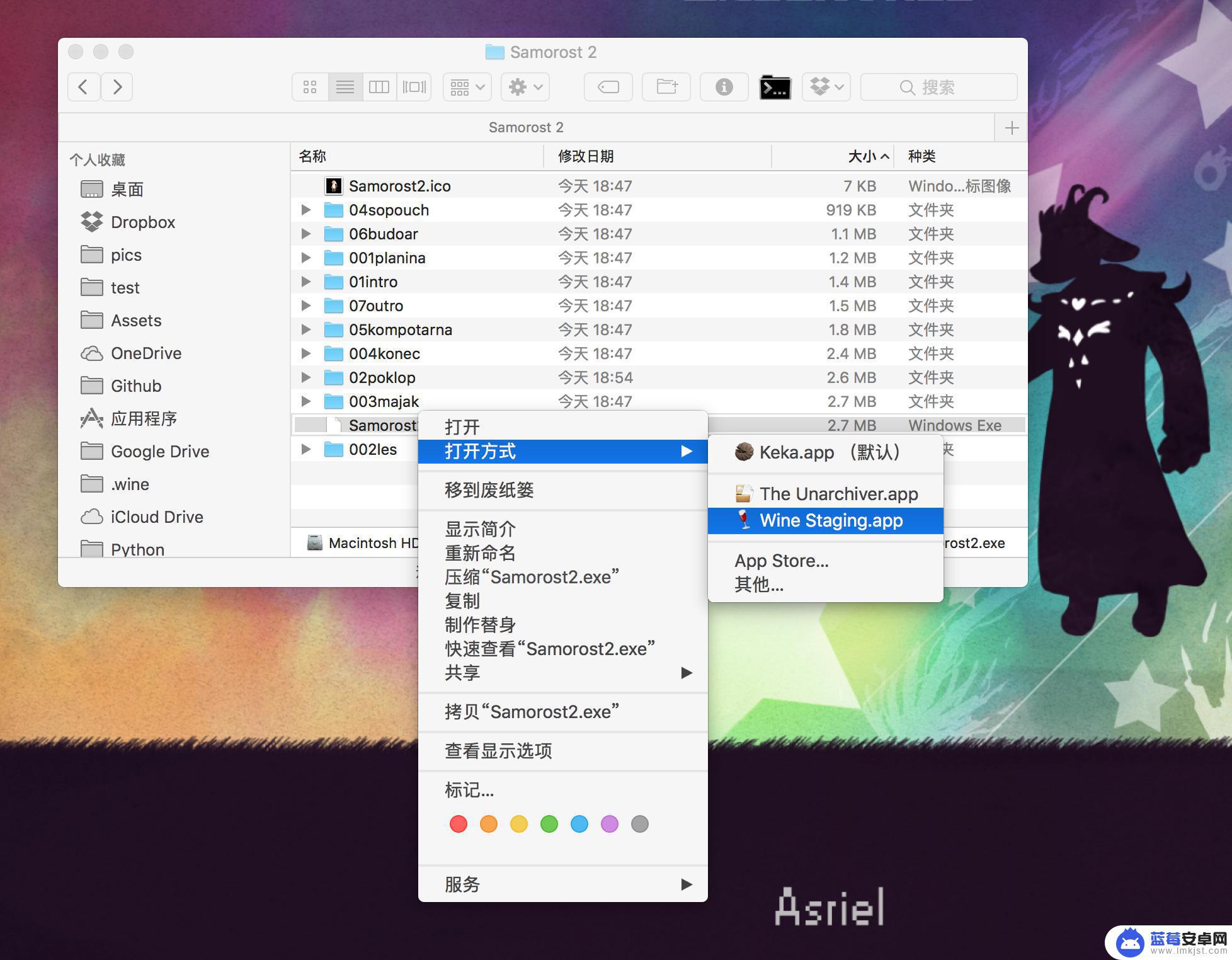The image size is (1232, 960).
Task: Expand the 07outro folder
Action: pyautogui.click(x=306, y=306)
